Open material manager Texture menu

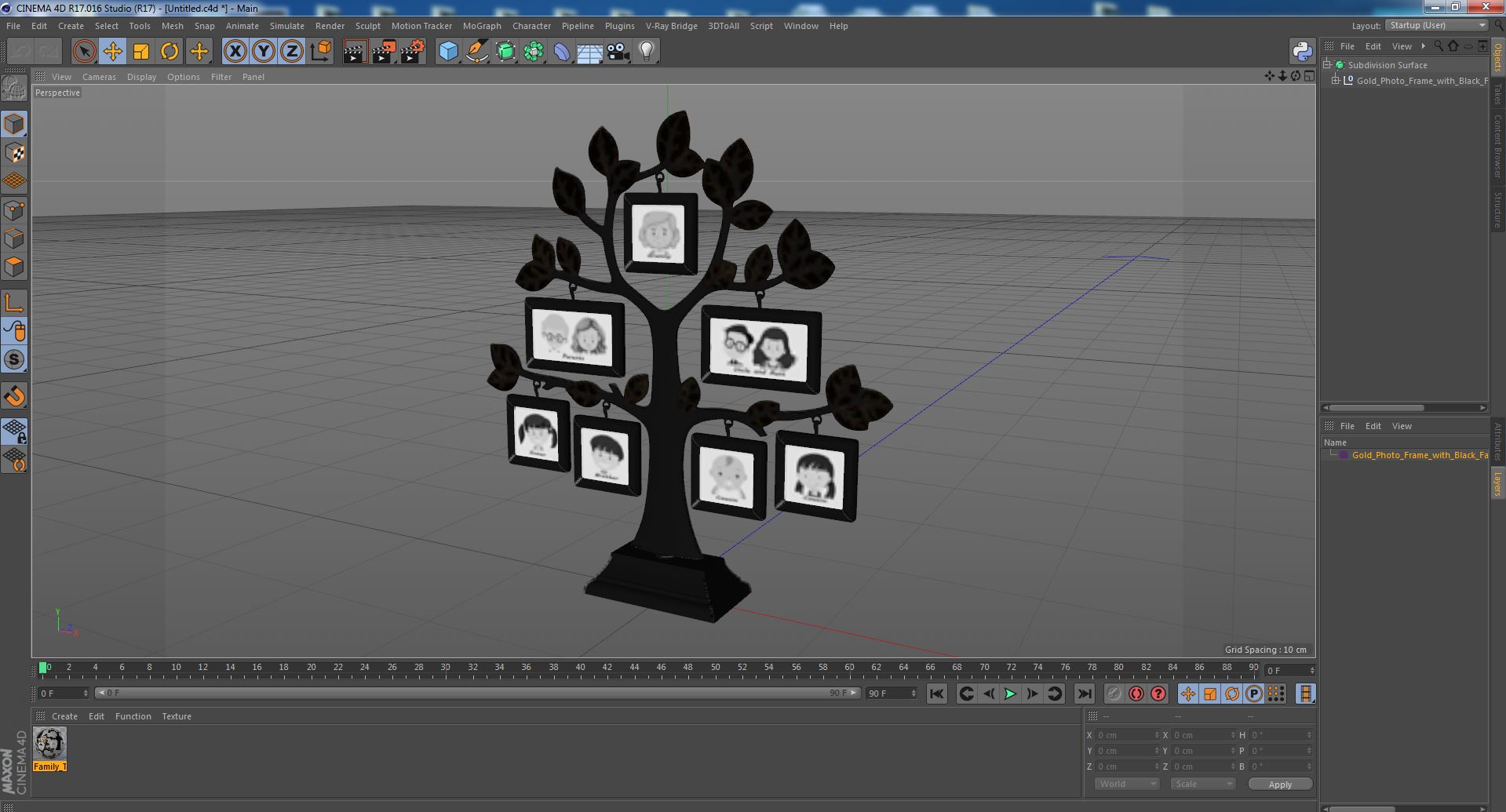point(177,716)
